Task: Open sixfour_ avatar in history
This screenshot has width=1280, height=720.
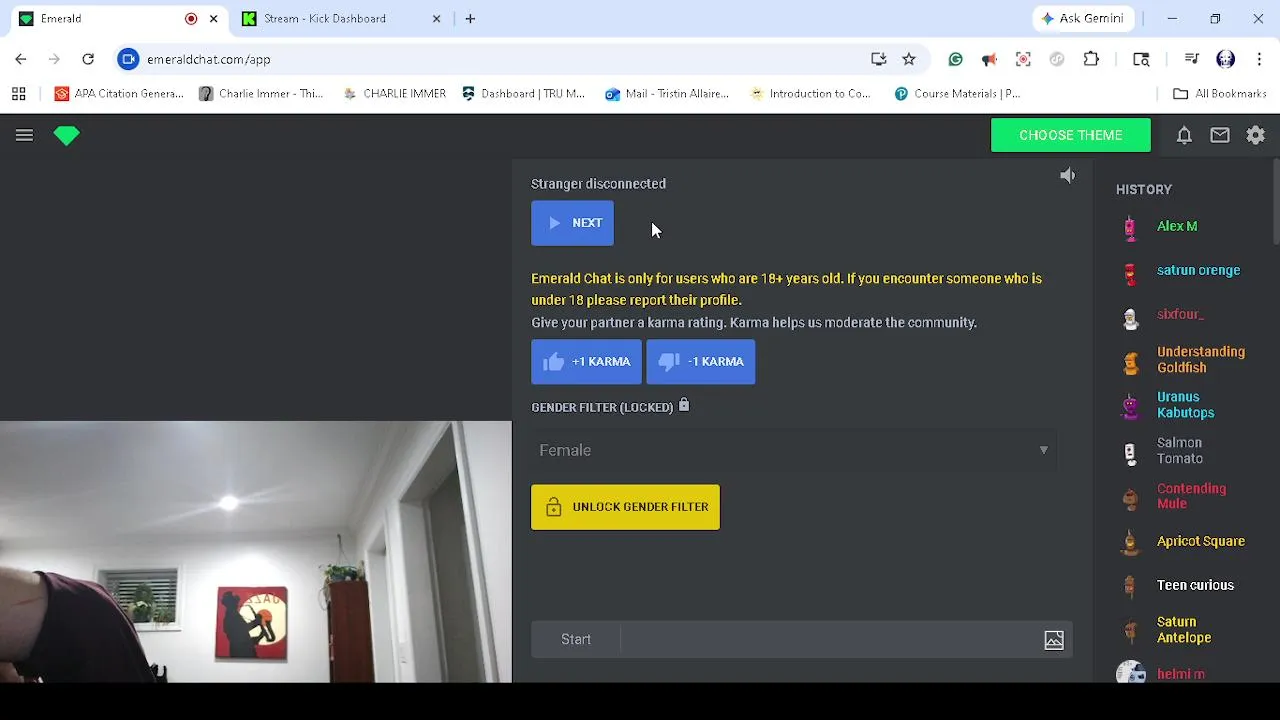Action: click(1130, 317)
